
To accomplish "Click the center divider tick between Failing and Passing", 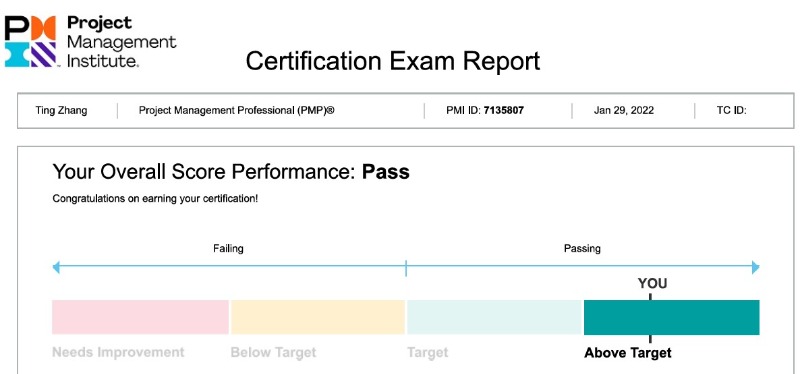I will [406, 268].
